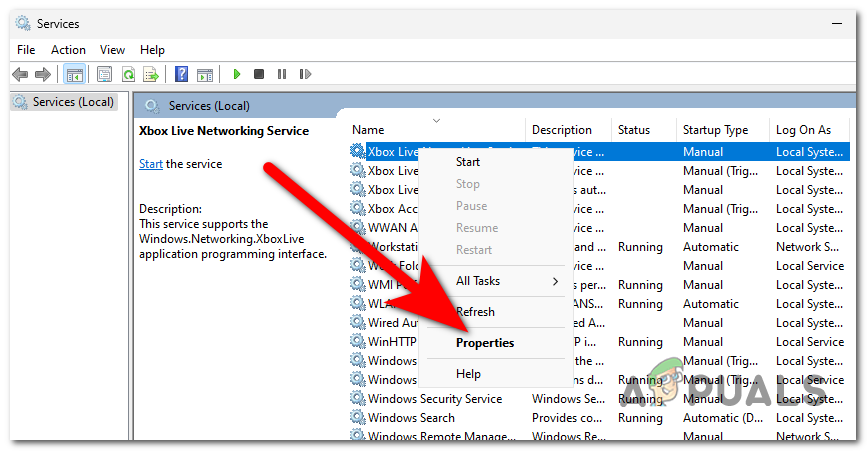The width and height of the screenshot is (867, 451).
Task: Click Show/Hide Action Pane toolbar icon
Action: 205,74
